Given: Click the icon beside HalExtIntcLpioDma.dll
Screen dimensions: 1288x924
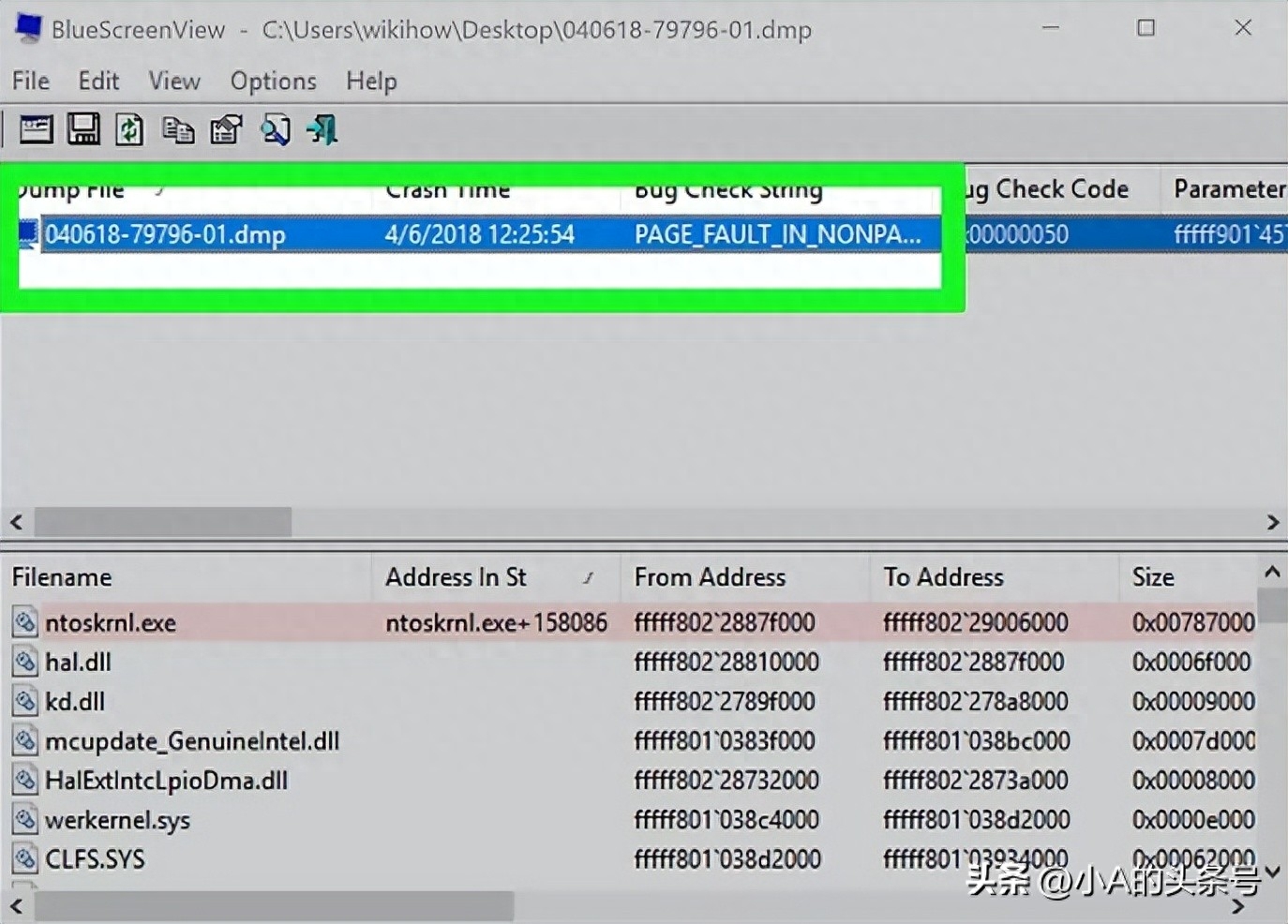Looking at the screenshot, I should 25,780.
